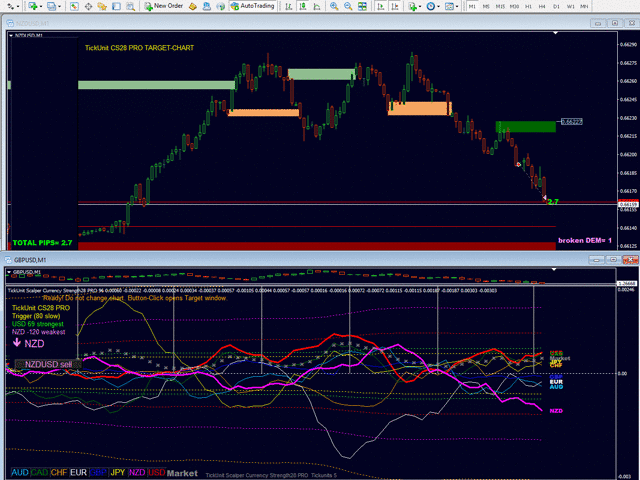
Task: Toggle the EUR currency line
Action: [x=78, y=473]
